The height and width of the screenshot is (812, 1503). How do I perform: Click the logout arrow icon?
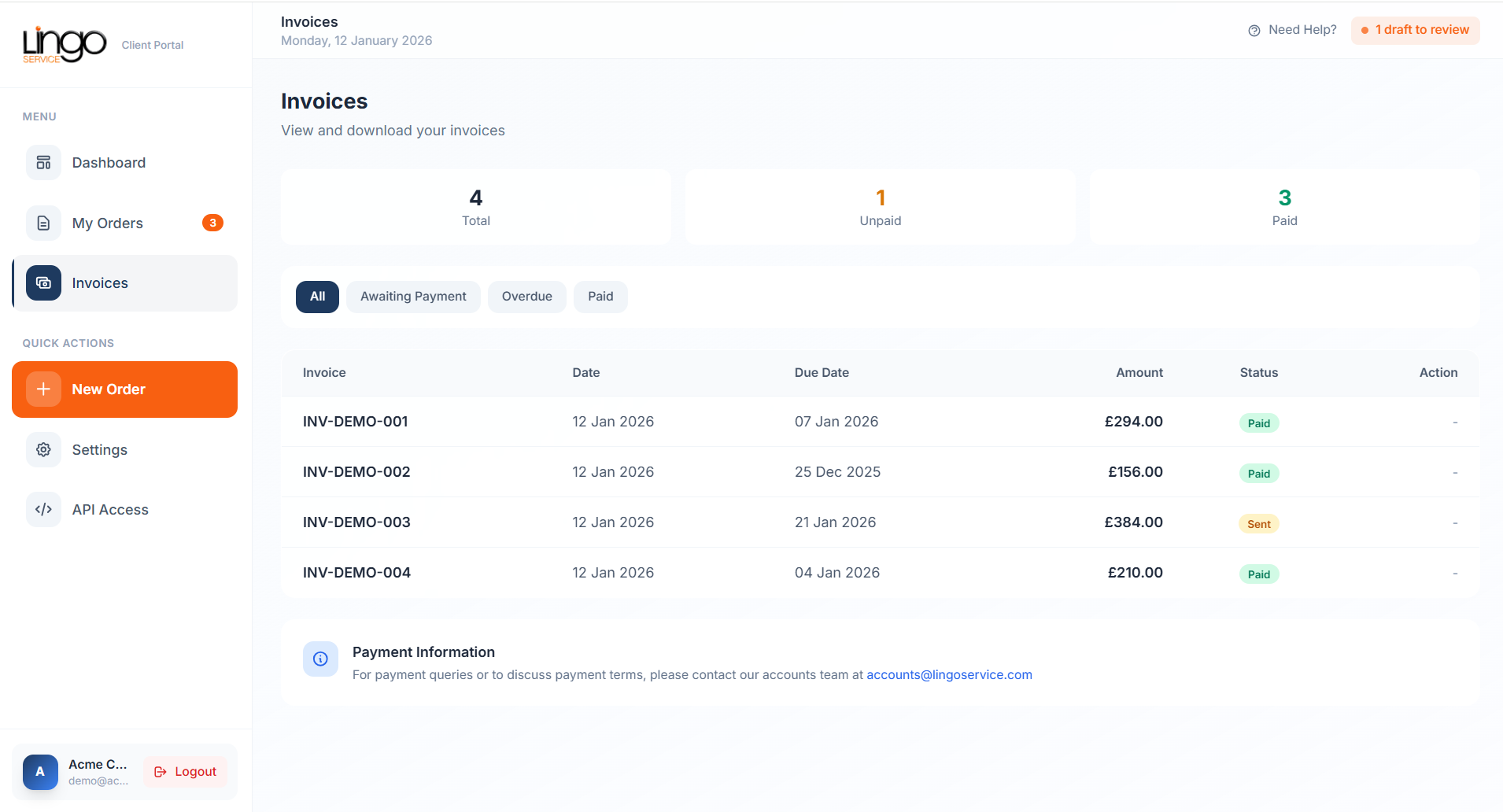[x=161, y=771]
